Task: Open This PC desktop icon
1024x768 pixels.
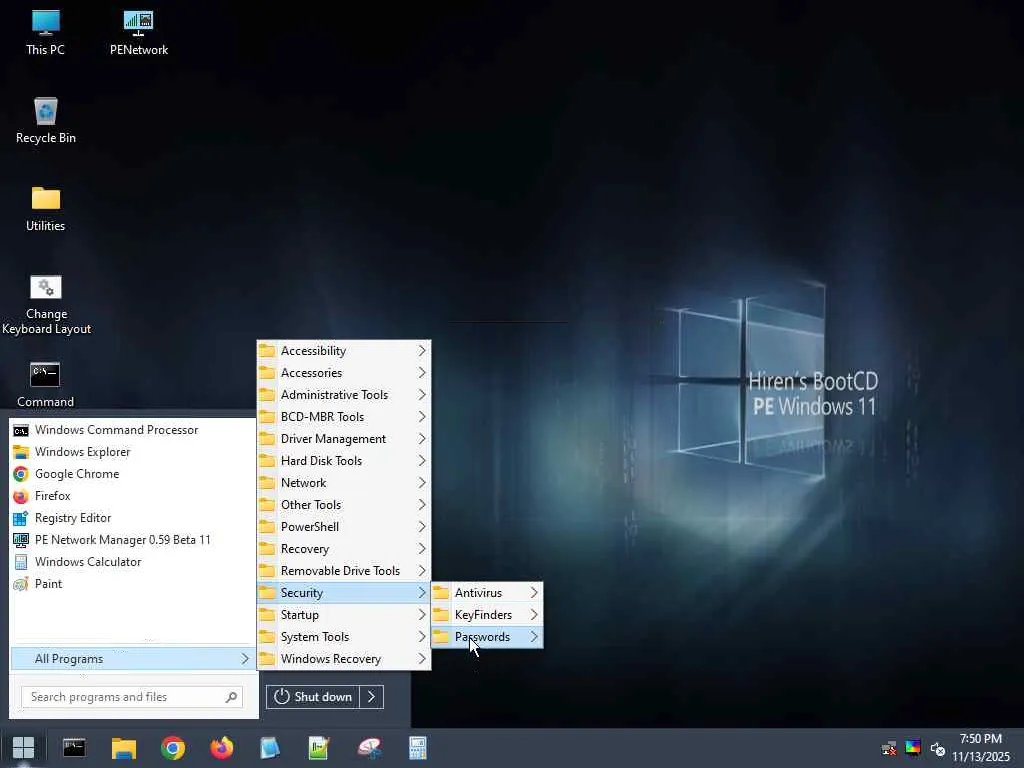Action: click(x=45, y=33)
